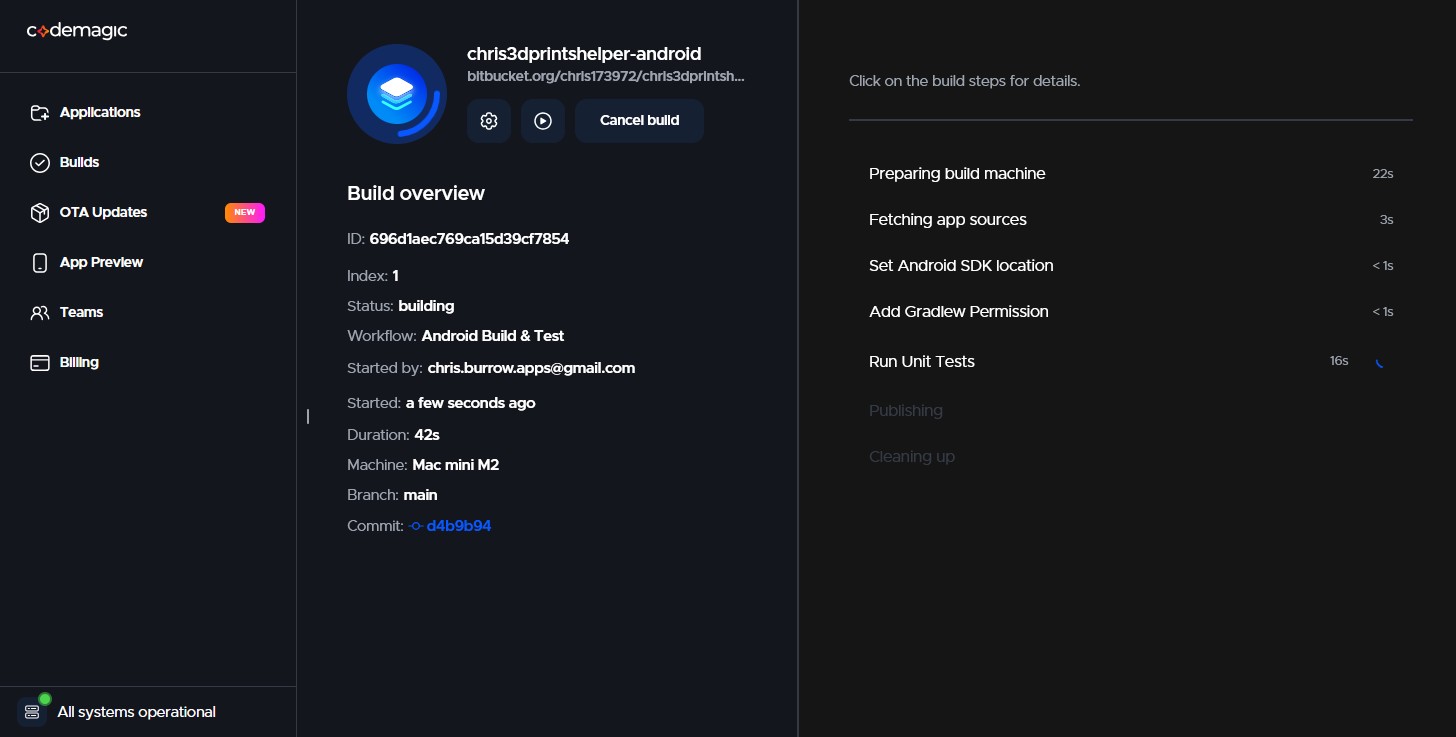Viewport: 1456px width, 737px height.
Task: Click the Billing card icon
Action: [x=40, y=362]
